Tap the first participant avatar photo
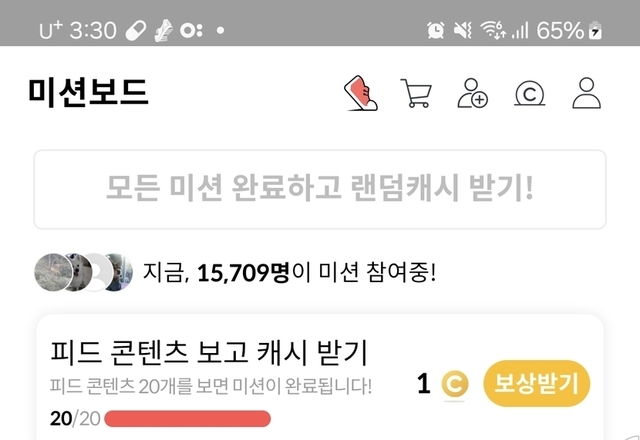 click(x=52, y=272)
